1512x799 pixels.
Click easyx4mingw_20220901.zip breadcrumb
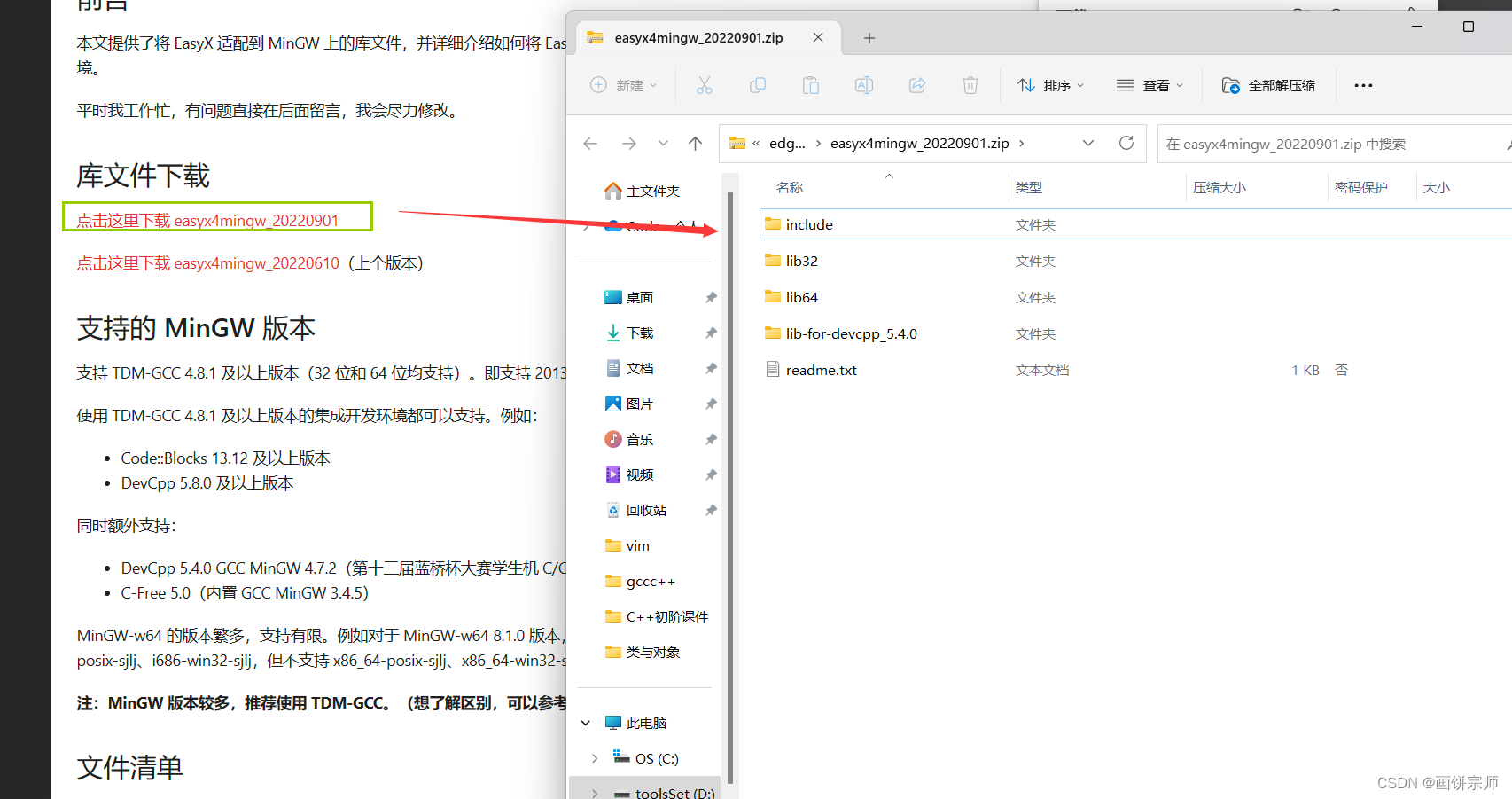(x=919, y=144)
